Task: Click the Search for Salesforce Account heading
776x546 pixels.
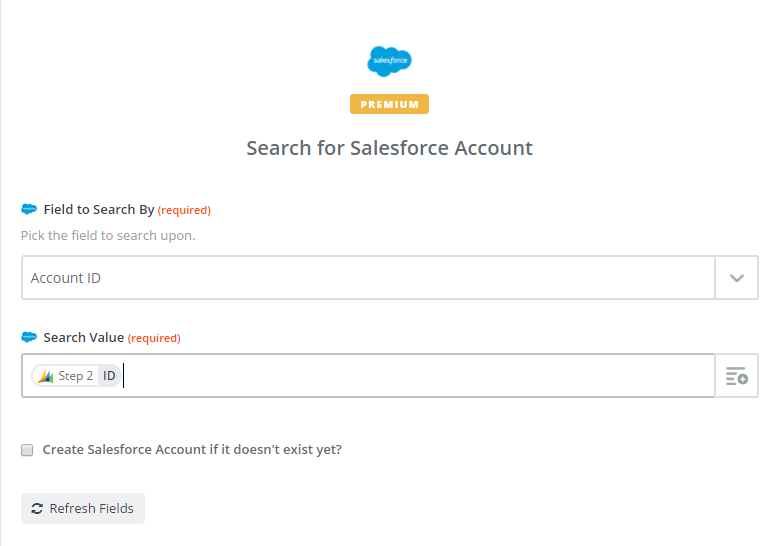Action: [389, 148]
